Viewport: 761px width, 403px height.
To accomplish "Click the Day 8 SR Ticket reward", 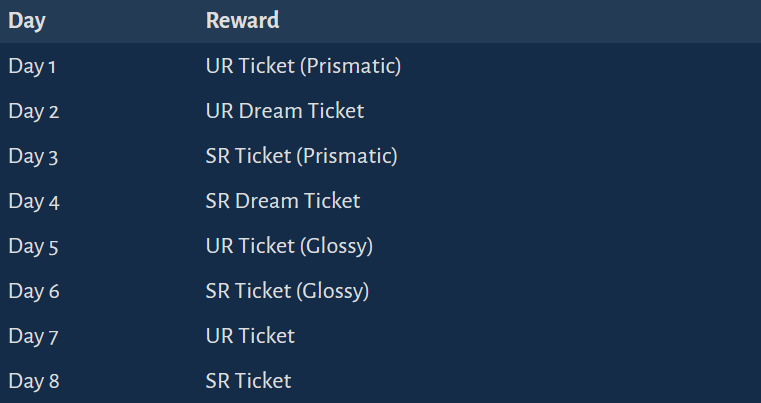I will point(248,381).
